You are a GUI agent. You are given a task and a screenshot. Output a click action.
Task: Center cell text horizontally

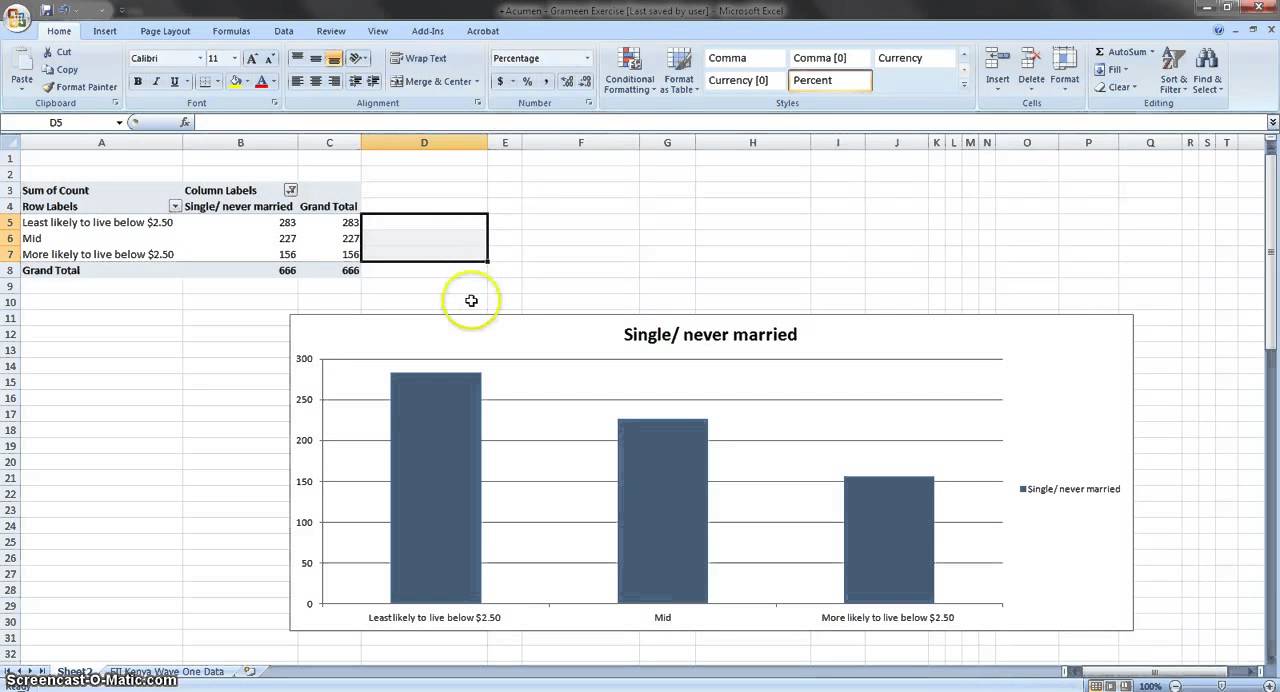tap(316, 82)
